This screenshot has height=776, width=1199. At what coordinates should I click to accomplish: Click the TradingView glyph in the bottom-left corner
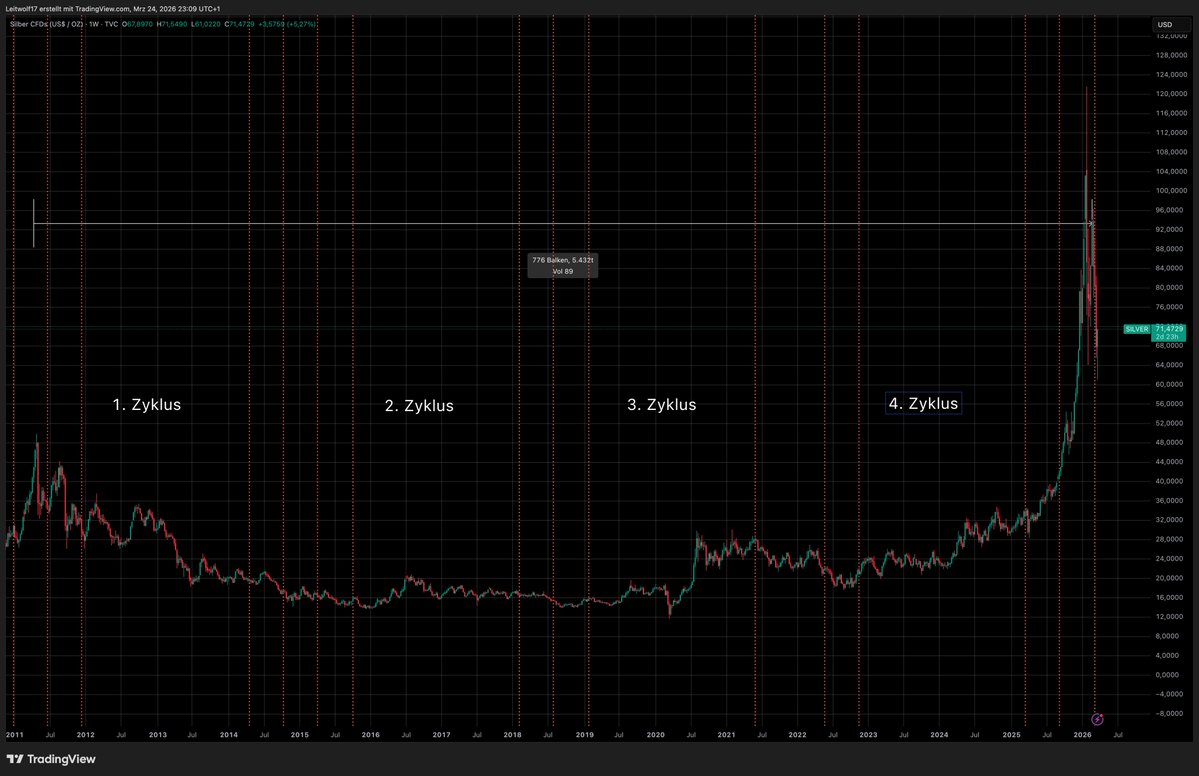click(15, 760)
